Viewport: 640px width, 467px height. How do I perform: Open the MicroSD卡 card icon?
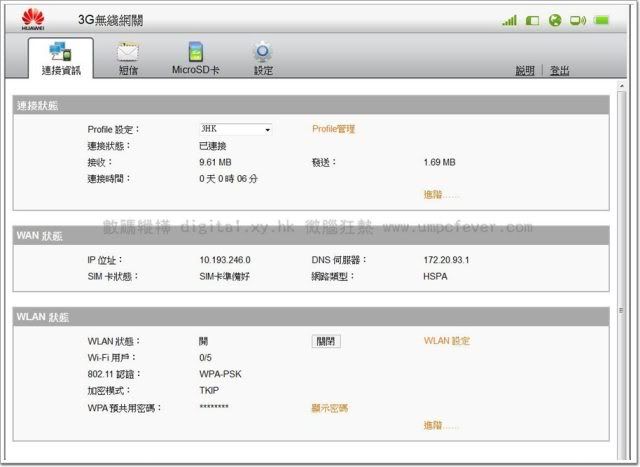tap(196, 52)
